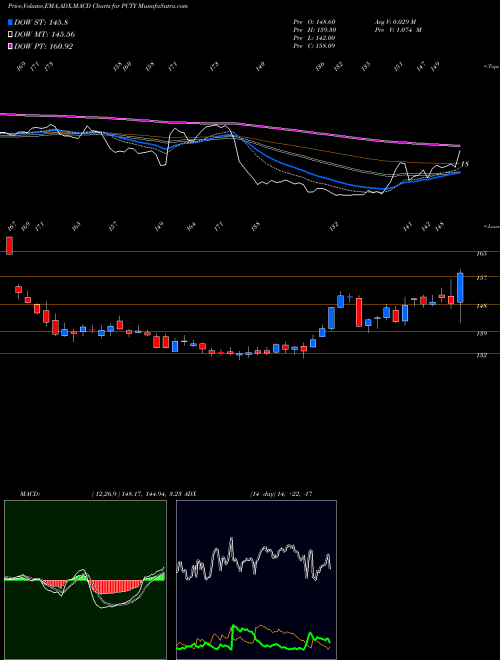The width and height of the screenshot is (500, 660).
Task: Click the magenta DOW PT legend square
Action: 10,46
